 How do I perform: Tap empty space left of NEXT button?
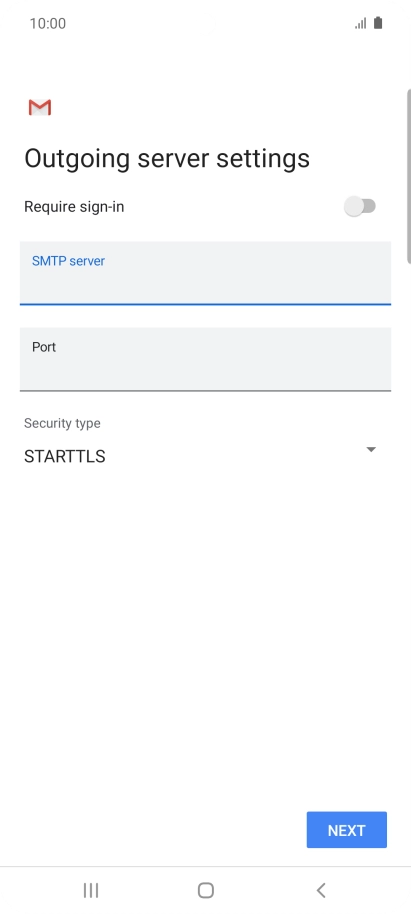pyautogui.click(x=152, y=829)
